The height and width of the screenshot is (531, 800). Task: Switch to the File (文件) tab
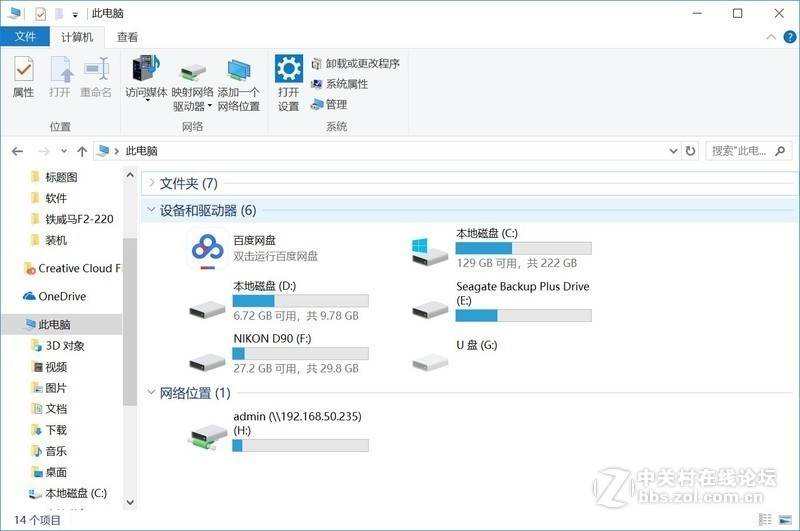coord(25,37)
